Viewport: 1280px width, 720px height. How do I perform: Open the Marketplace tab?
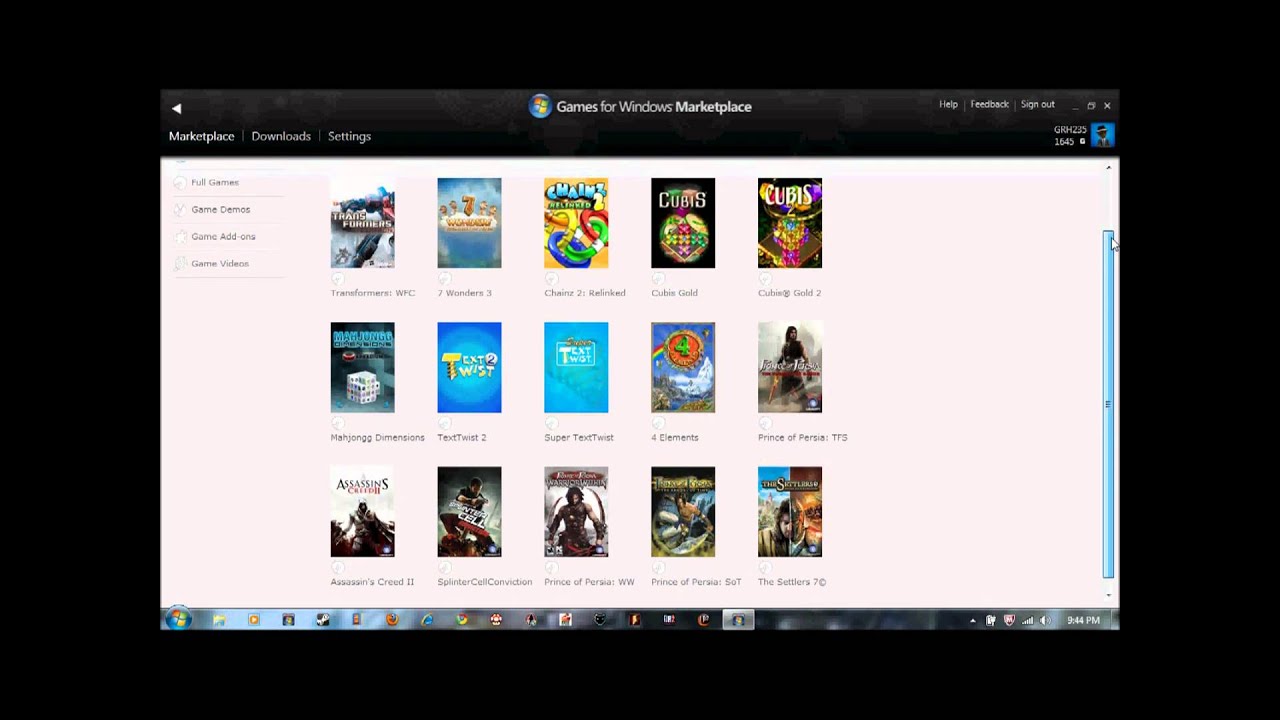click(x=201, y=136)
